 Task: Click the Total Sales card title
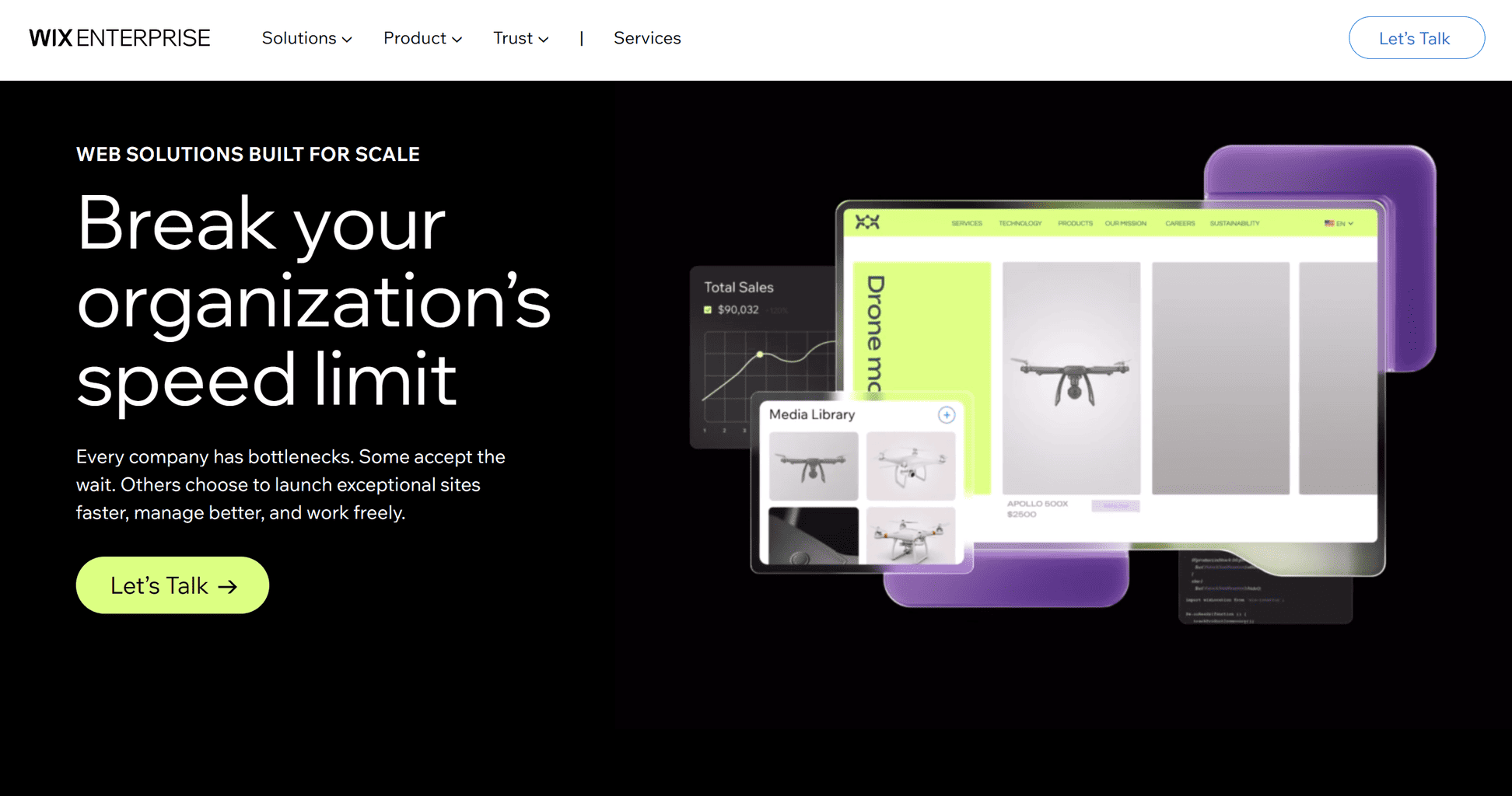click(x=739, y=288)
